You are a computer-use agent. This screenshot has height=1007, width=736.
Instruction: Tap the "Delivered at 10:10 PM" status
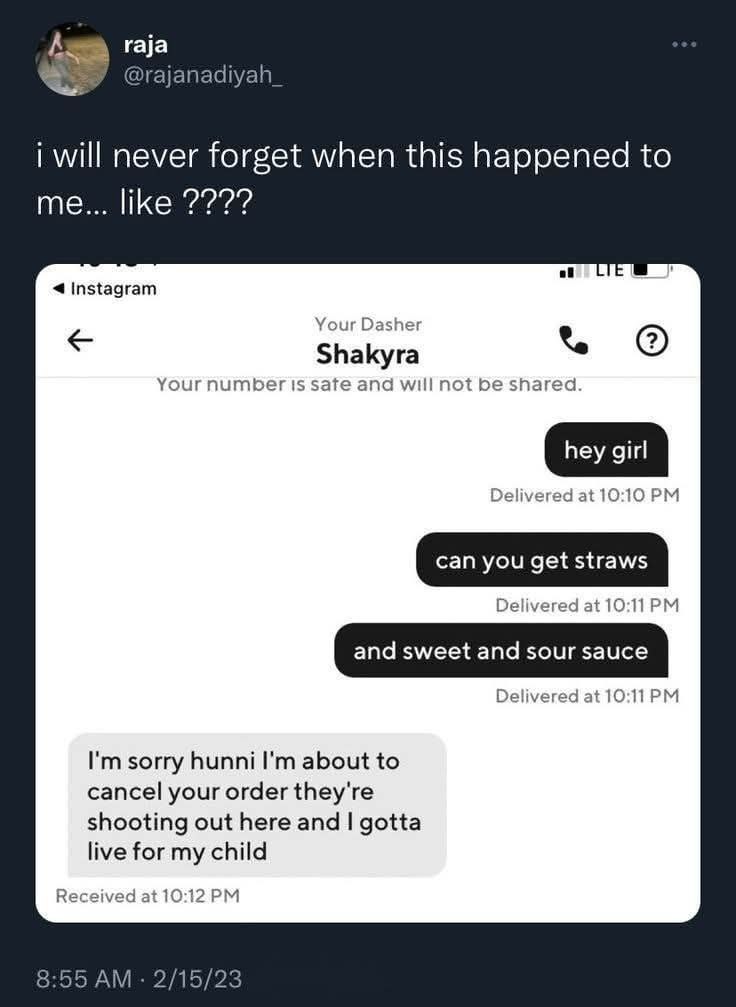(x=584, y=495)
